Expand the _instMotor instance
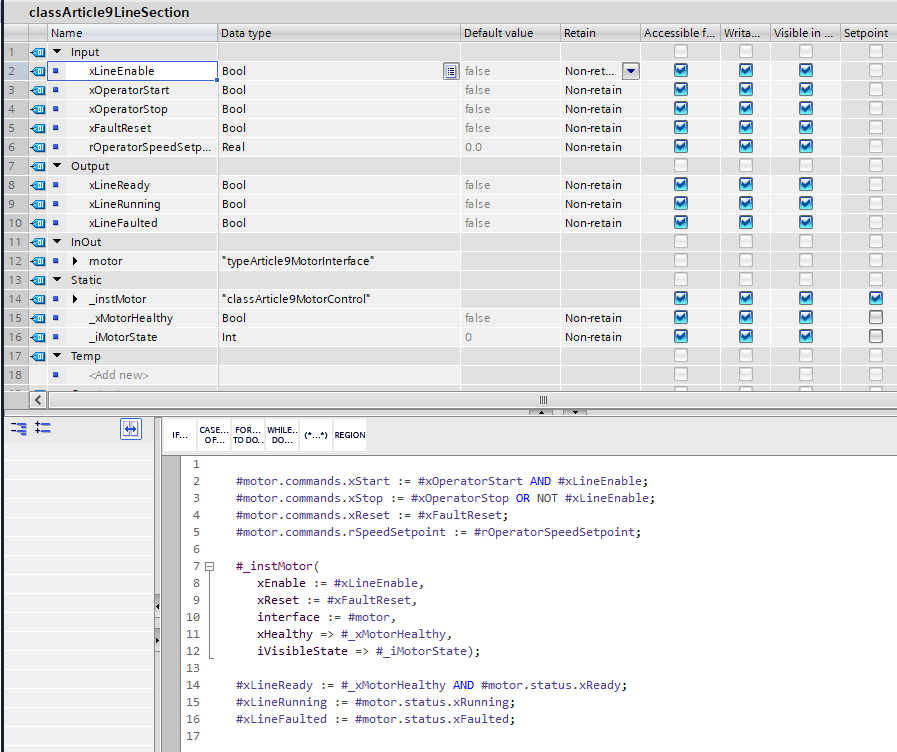897x752 pixels. 75,299
